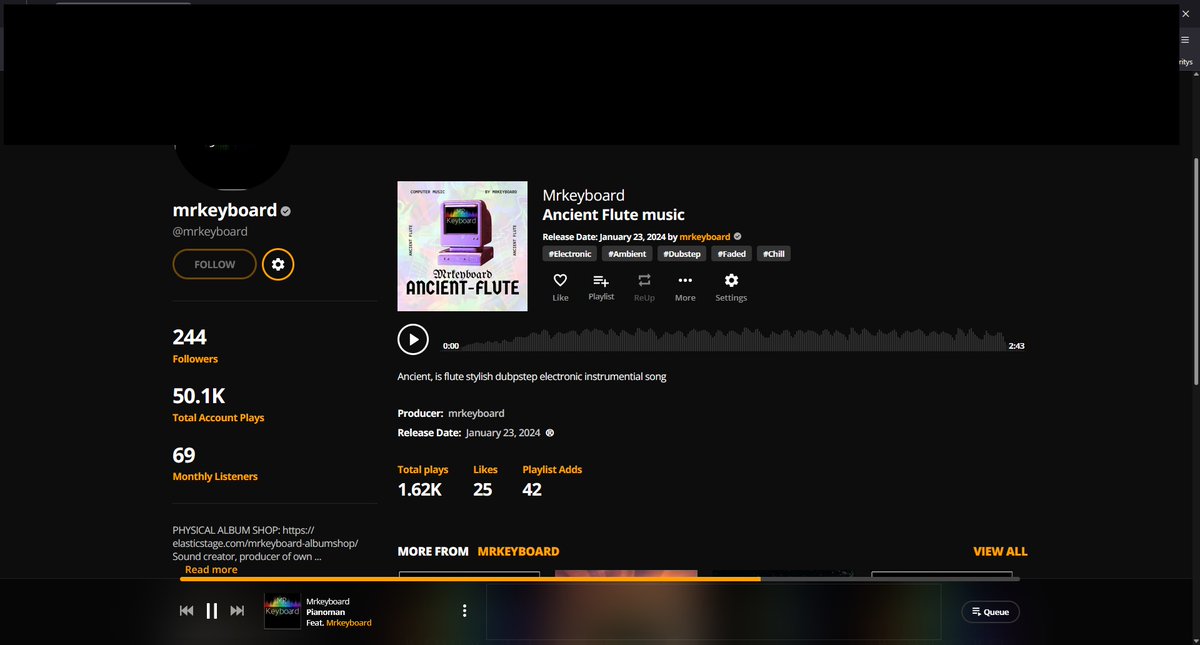Open the profile settings gear beside Follow
Screen dimensions: 1200x645
(x=278, y=264)
